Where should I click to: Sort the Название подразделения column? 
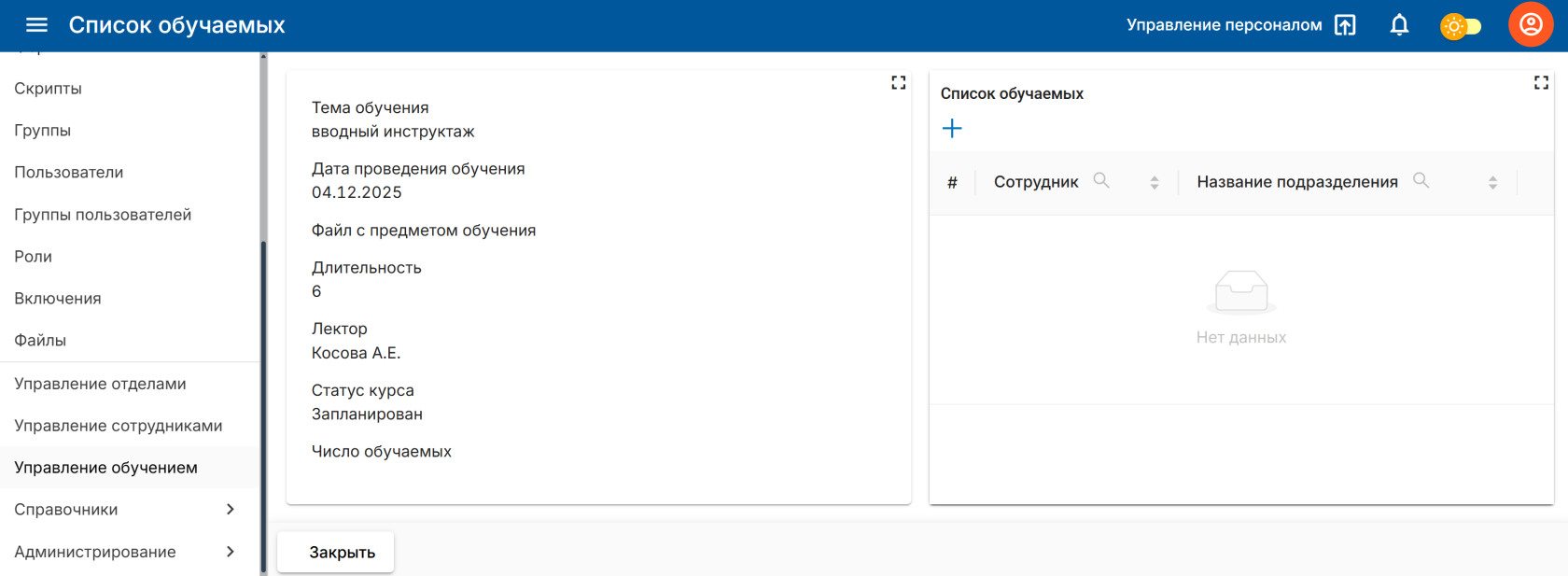1492,182
